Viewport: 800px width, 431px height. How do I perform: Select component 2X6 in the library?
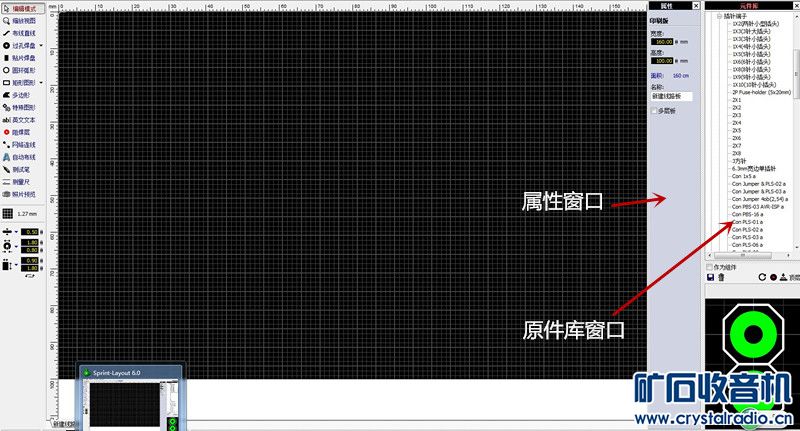(x=737, y=138)
